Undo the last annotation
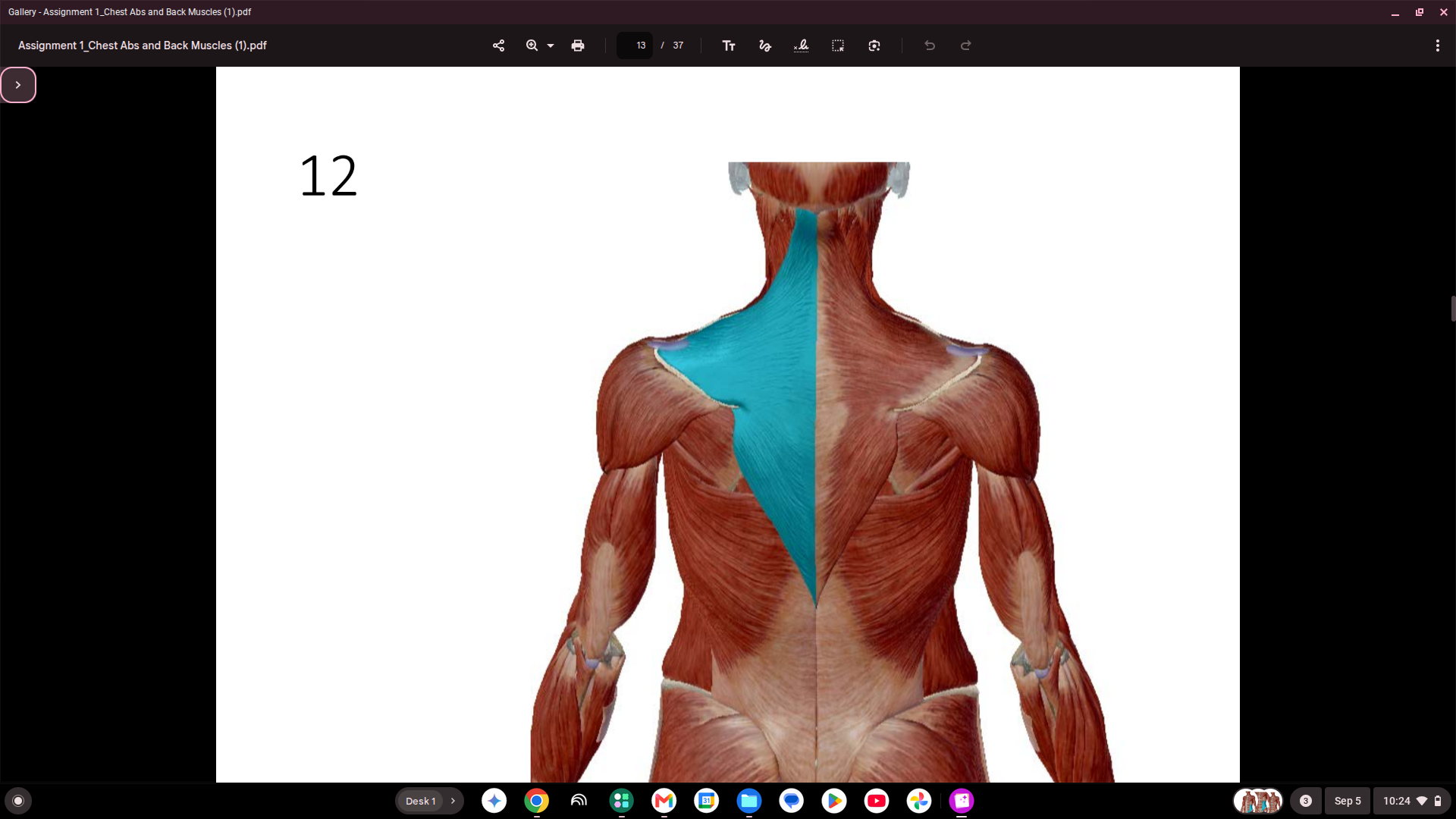1456x819 pixels. coord(930,45)
